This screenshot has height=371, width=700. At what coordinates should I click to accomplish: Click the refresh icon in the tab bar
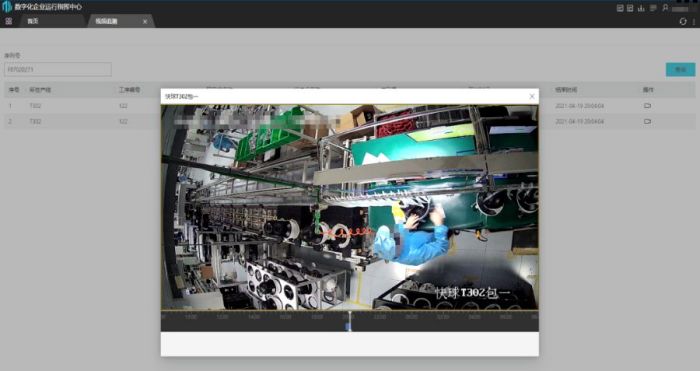point(683,21)
